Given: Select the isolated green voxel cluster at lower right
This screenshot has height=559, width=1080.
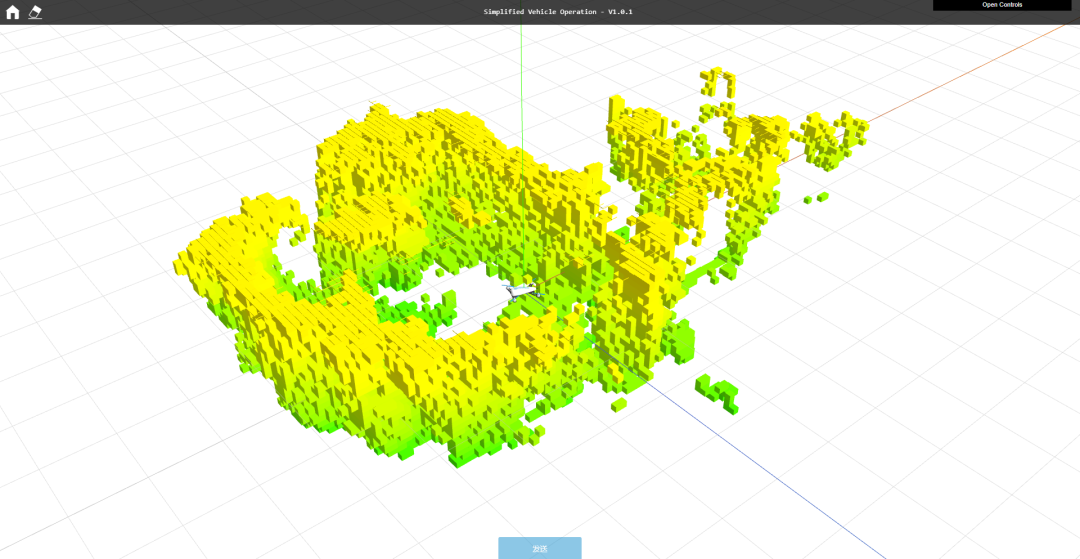Looking at the screenshot, I should click(718, 391).
